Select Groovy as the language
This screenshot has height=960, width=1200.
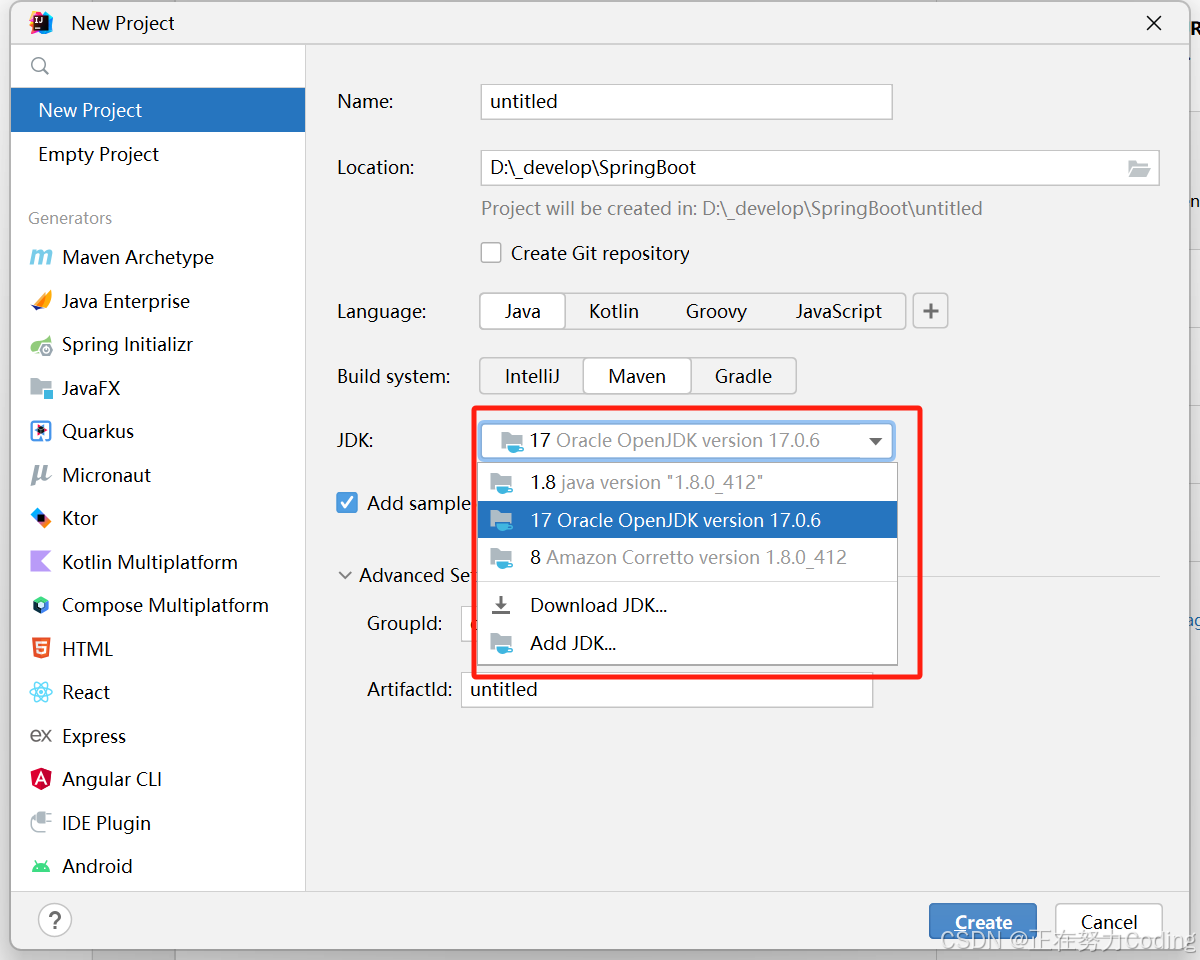click(x=716, y=311)
